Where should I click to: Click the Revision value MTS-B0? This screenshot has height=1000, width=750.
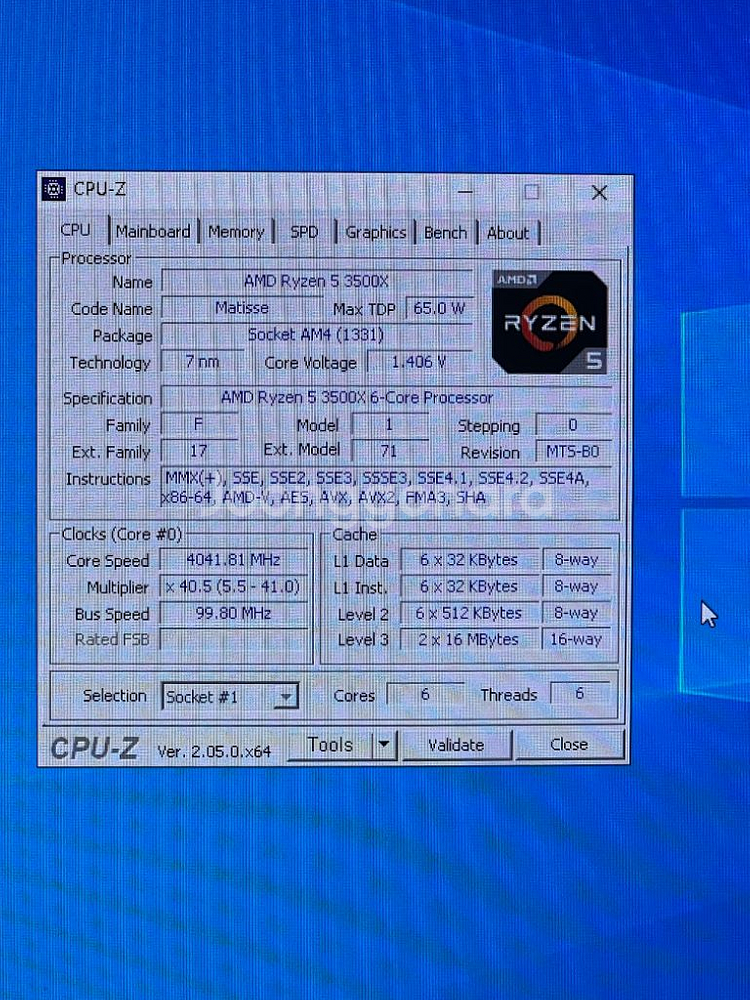[573, 452]
